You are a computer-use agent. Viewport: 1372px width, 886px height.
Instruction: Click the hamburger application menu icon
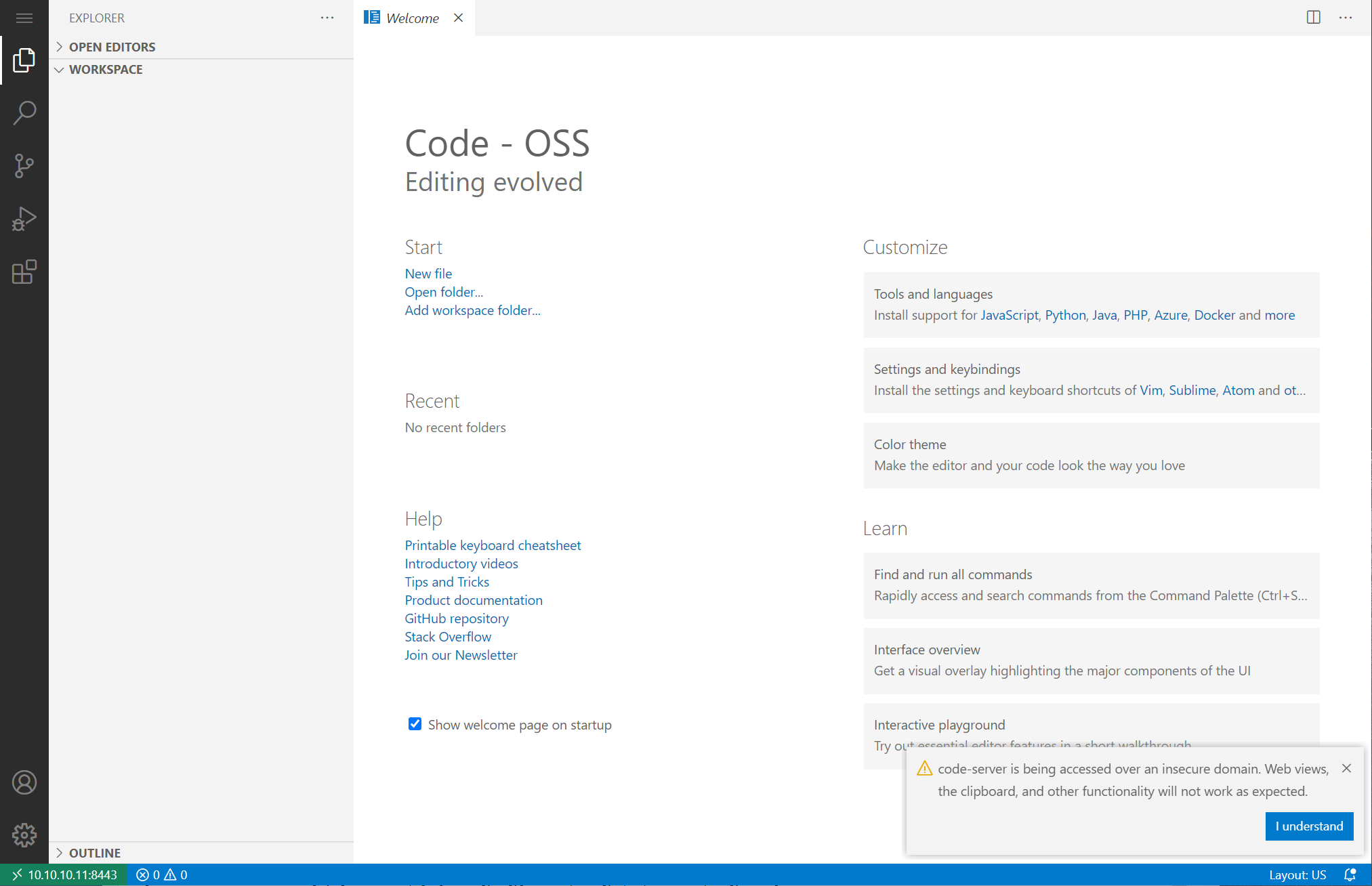[x=24, y=18]
